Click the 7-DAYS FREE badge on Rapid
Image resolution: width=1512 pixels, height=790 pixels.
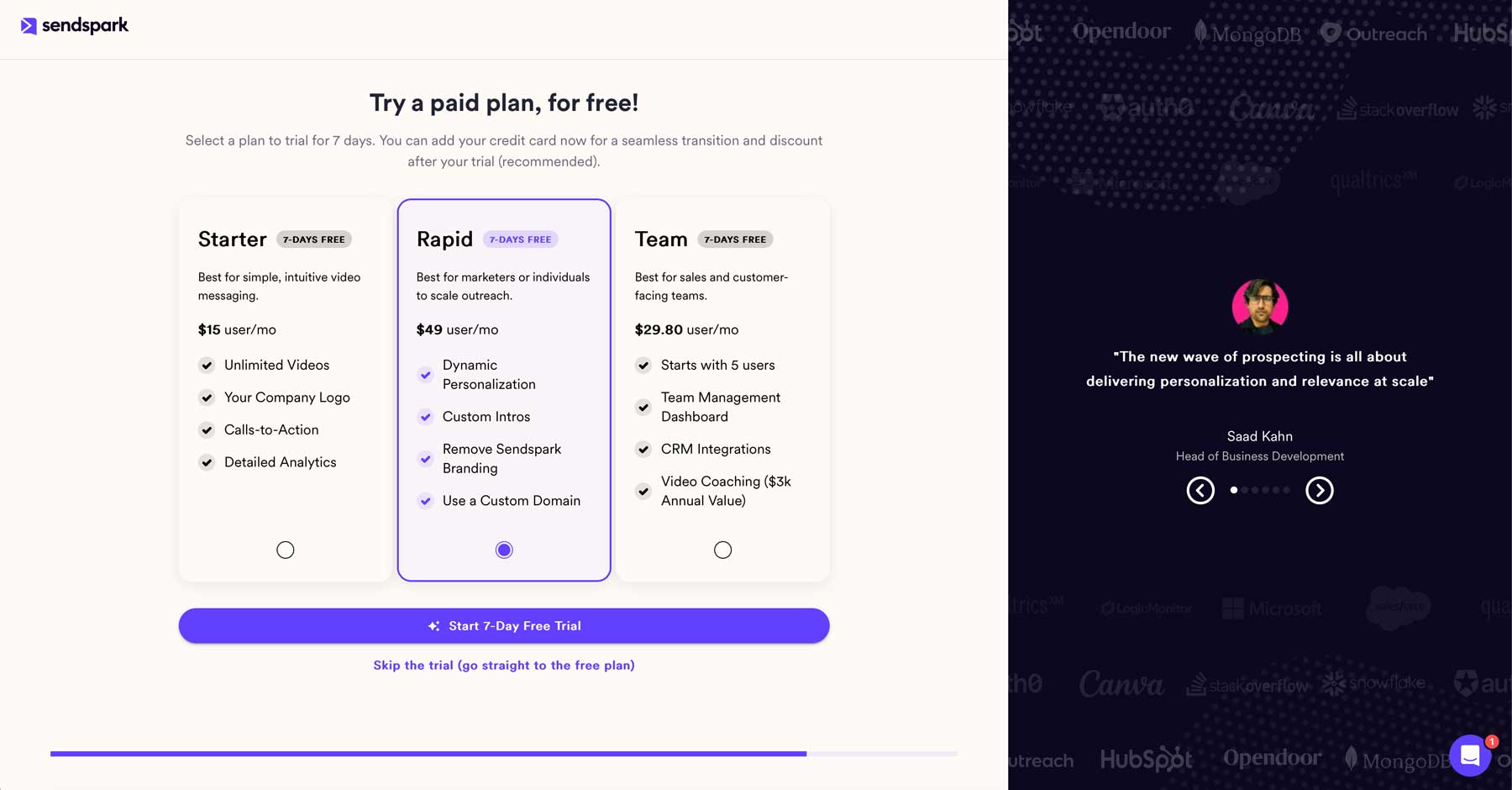[x=521, y=239]
